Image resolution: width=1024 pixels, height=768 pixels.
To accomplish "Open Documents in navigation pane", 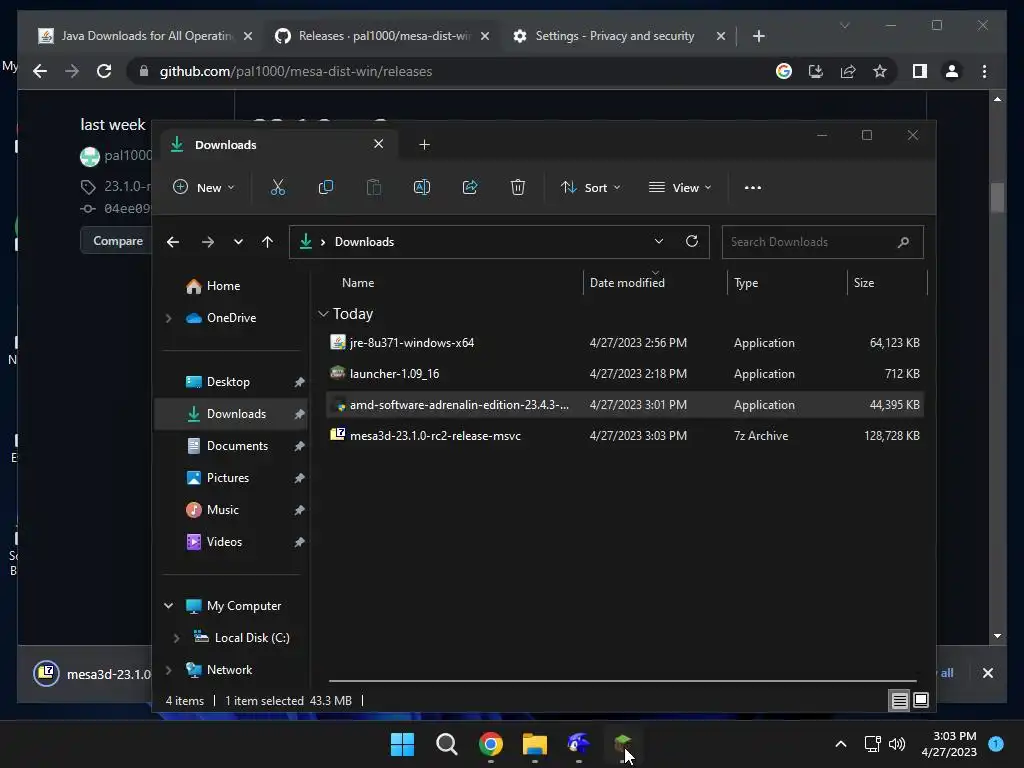I will [x=237, y=446].
